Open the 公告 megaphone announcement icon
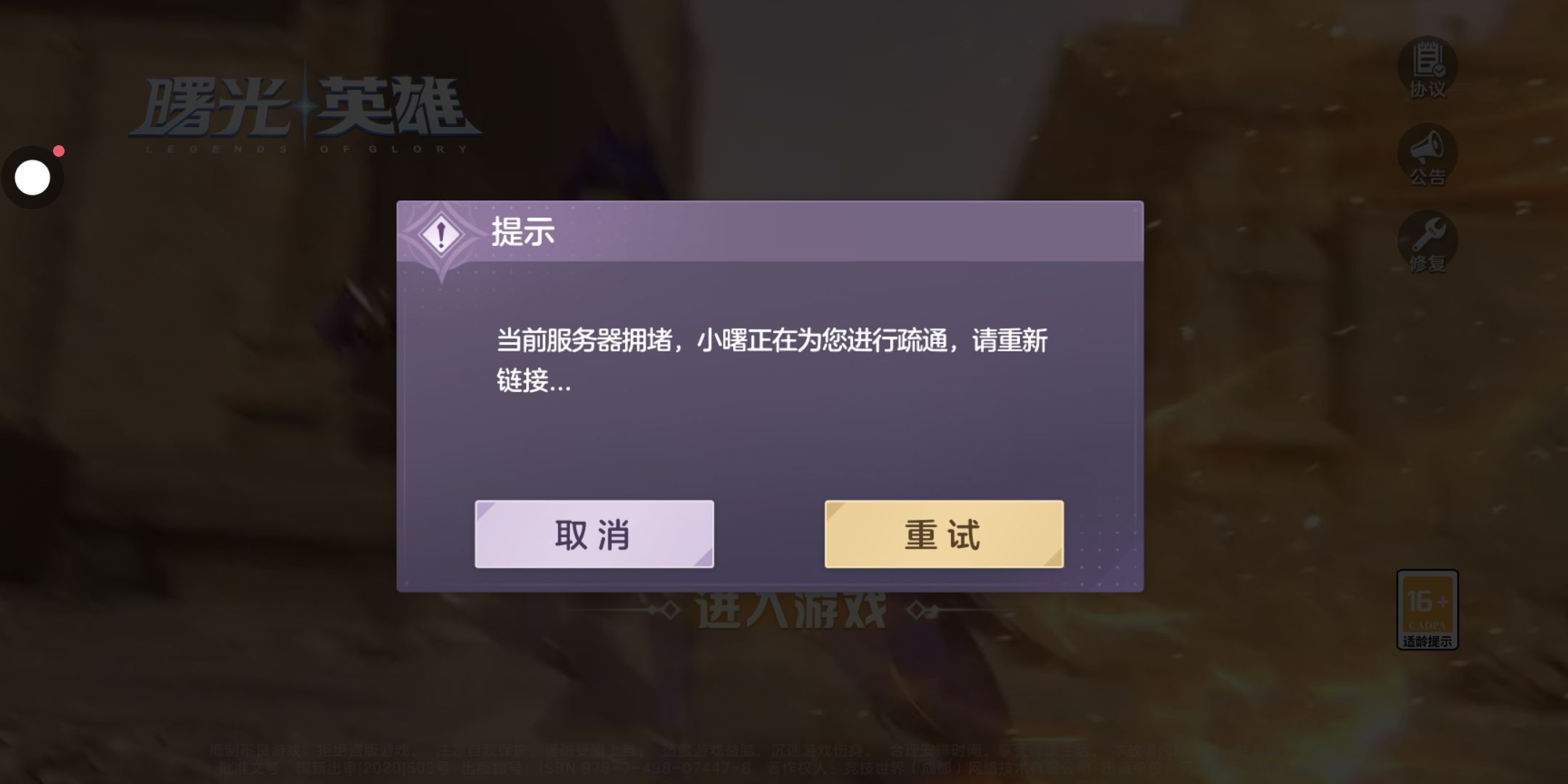Image resolution: width=1568 pixels, height=784 pixels. pyautogui.click(x=1427, y=147)
